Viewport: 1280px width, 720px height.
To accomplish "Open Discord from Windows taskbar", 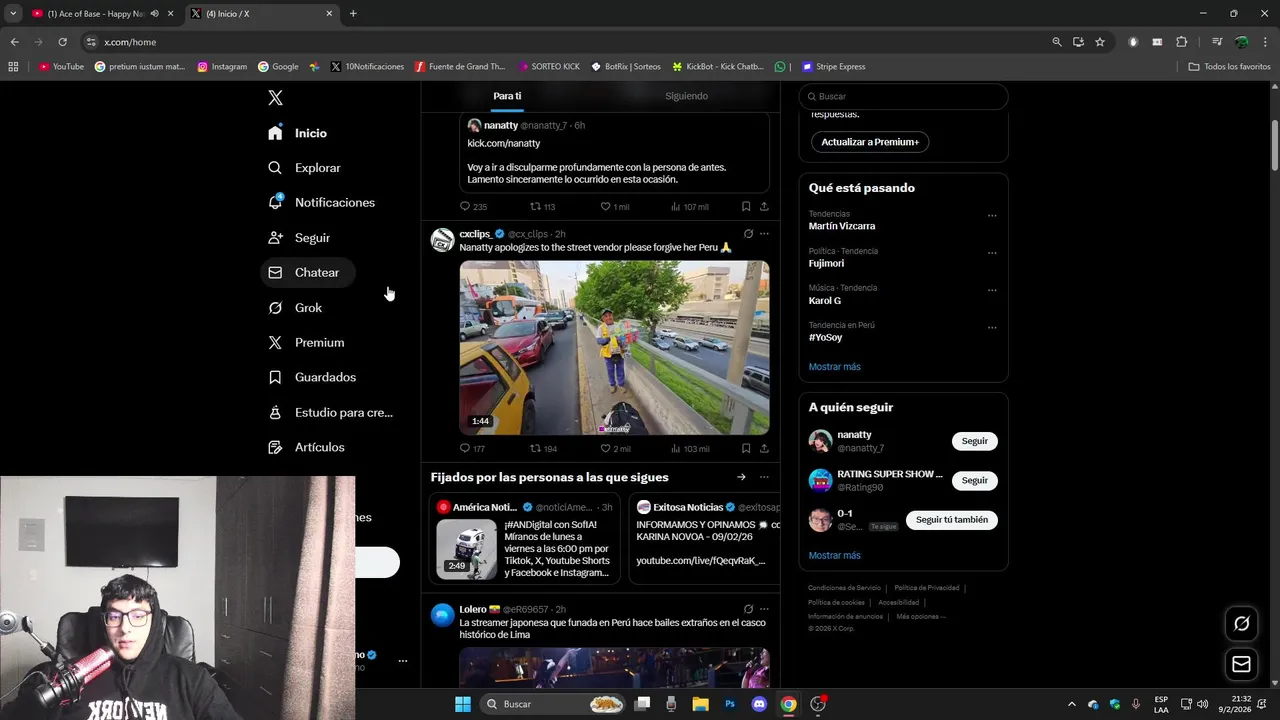I will point(759,704).
